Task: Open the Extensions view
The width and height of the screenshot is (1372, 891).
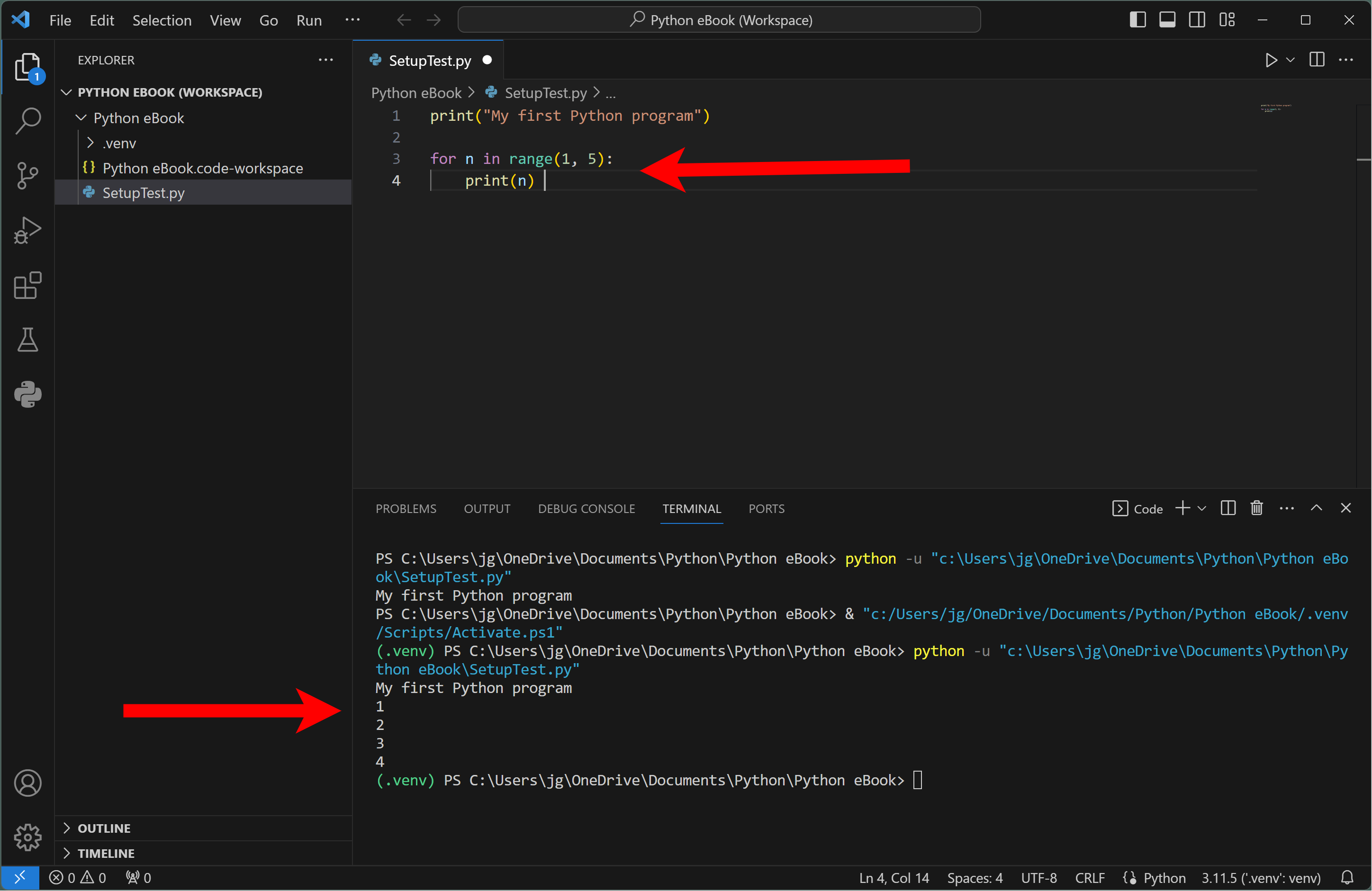Action: 27,285
